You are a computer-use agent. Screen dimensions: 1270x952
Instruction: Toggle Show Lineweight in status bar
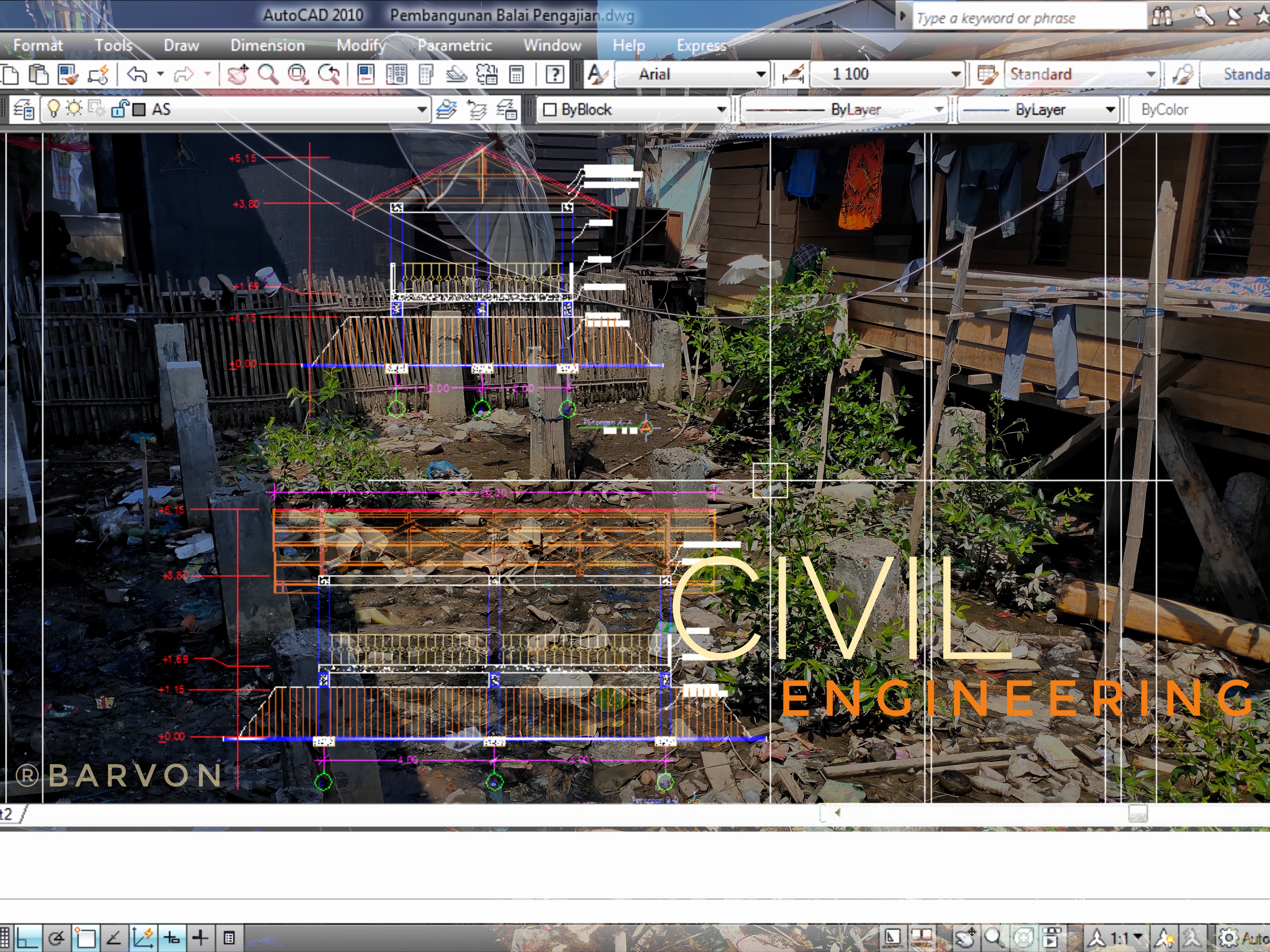click(x=200, y=938)
